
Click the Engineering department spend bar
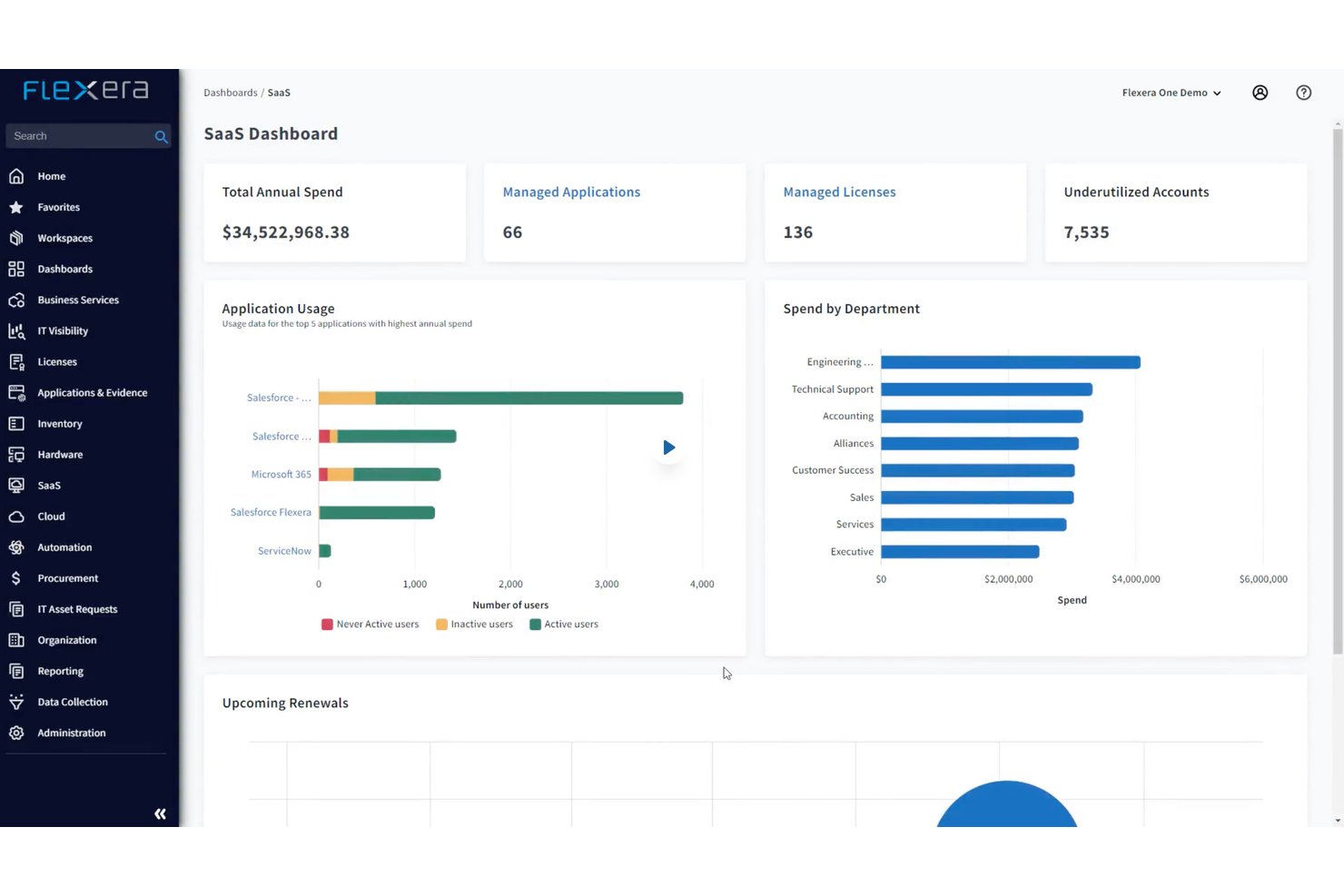1010,362
